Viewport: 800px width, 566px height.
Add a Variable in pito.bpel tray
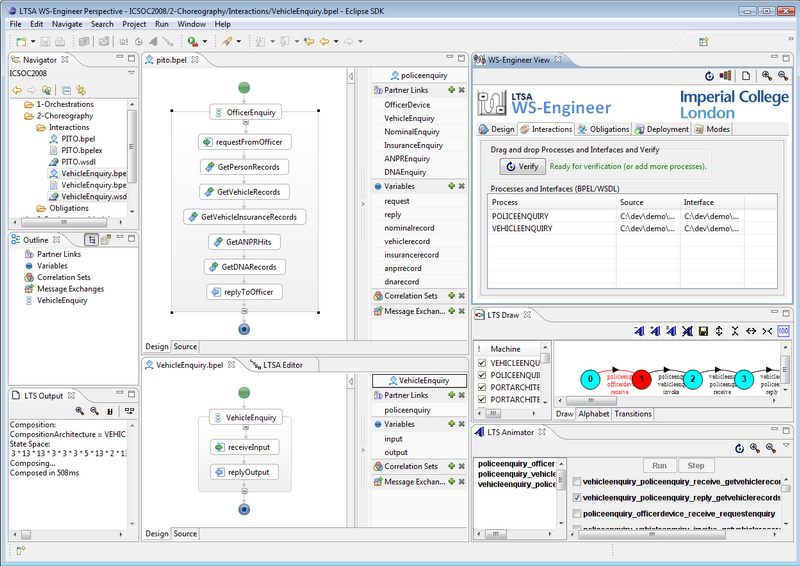tap(452, 186)
